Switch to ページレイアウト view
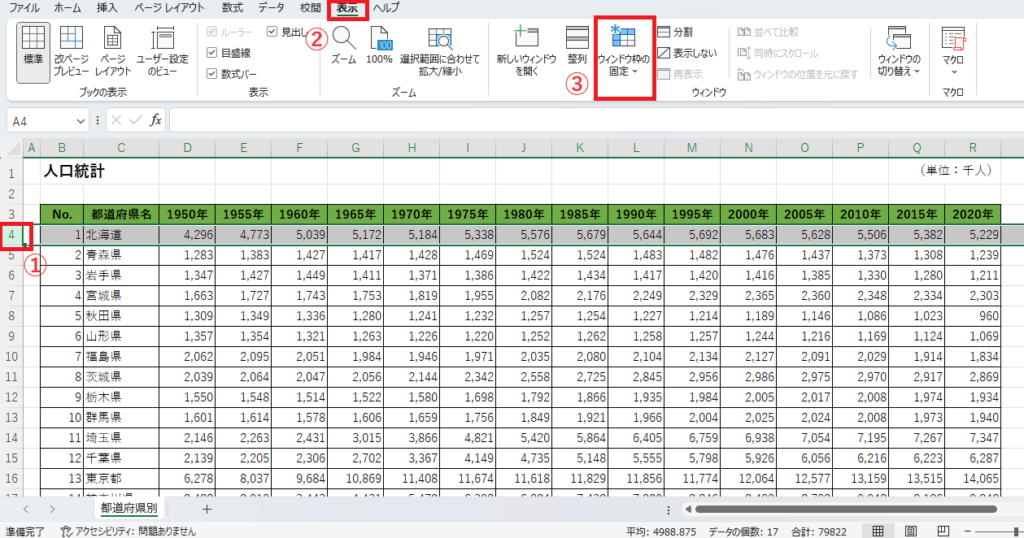 click(x=112, y=52)
